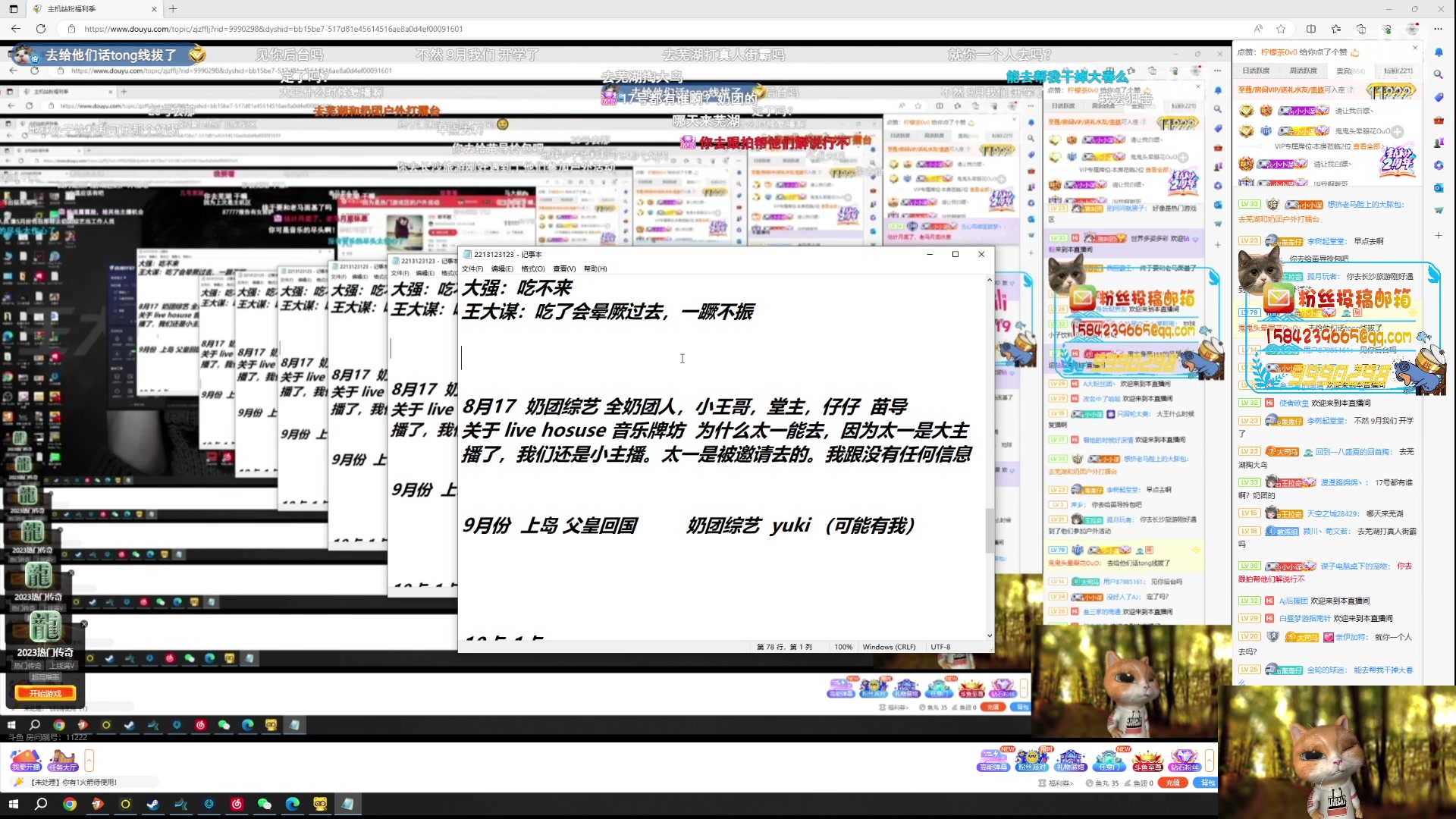Open 粉丝派对 feature icon
Screen dimensions: 1456x819
[x=1031, y=759]
